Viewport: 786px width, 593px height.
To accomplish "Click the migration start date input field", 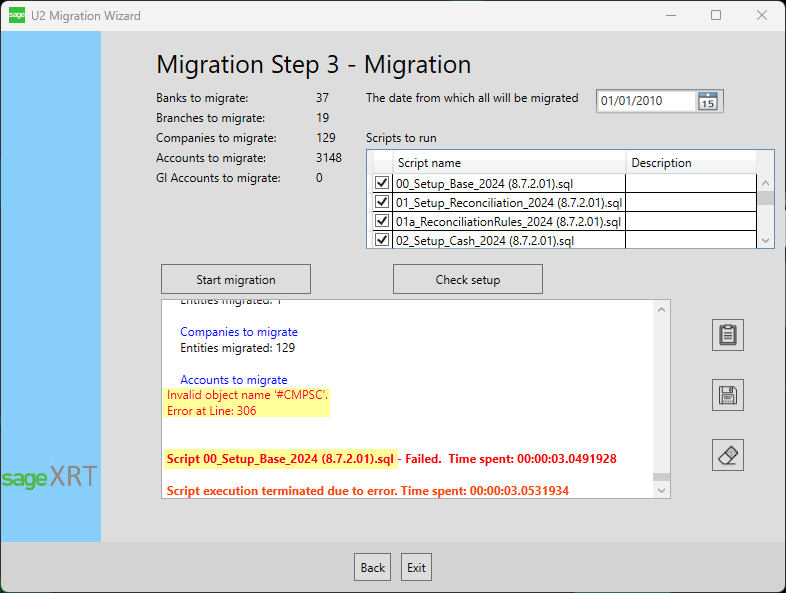I will [645, 101].
